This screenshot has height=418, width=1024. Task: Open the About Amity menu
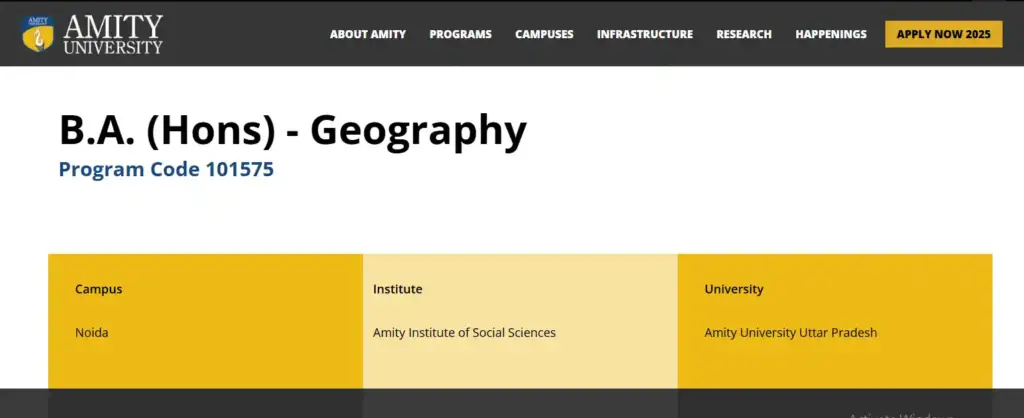368,34
